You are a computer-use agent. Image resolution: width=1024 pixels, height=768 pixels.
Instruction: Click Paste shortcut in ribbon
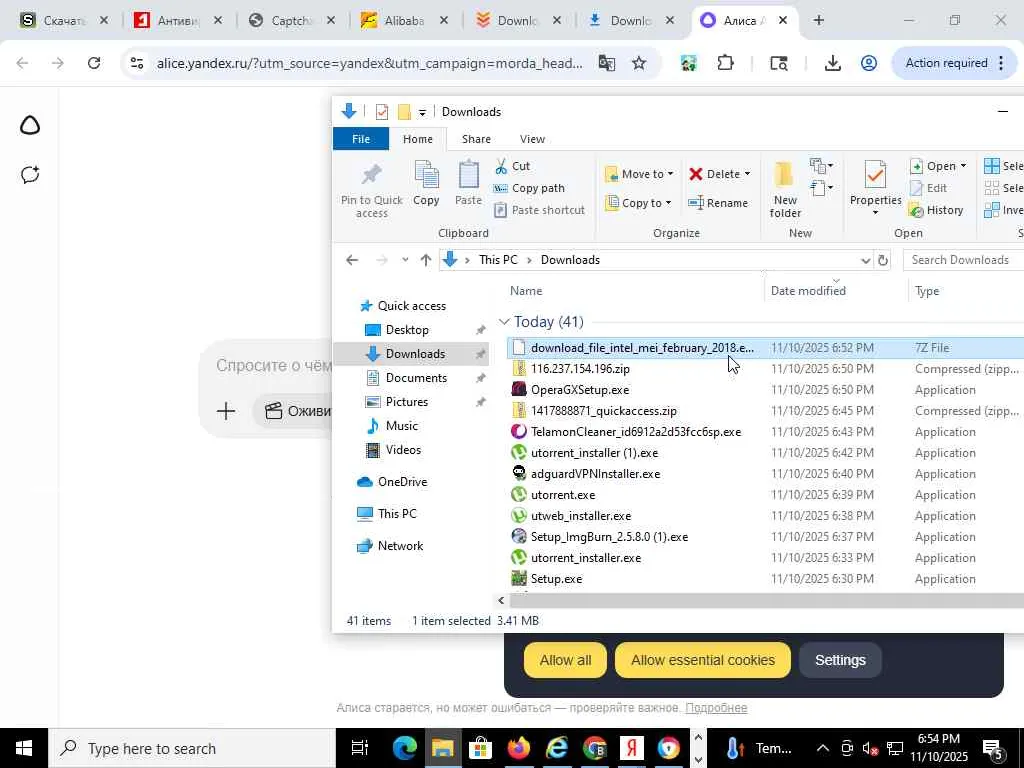tap(539, 210)
